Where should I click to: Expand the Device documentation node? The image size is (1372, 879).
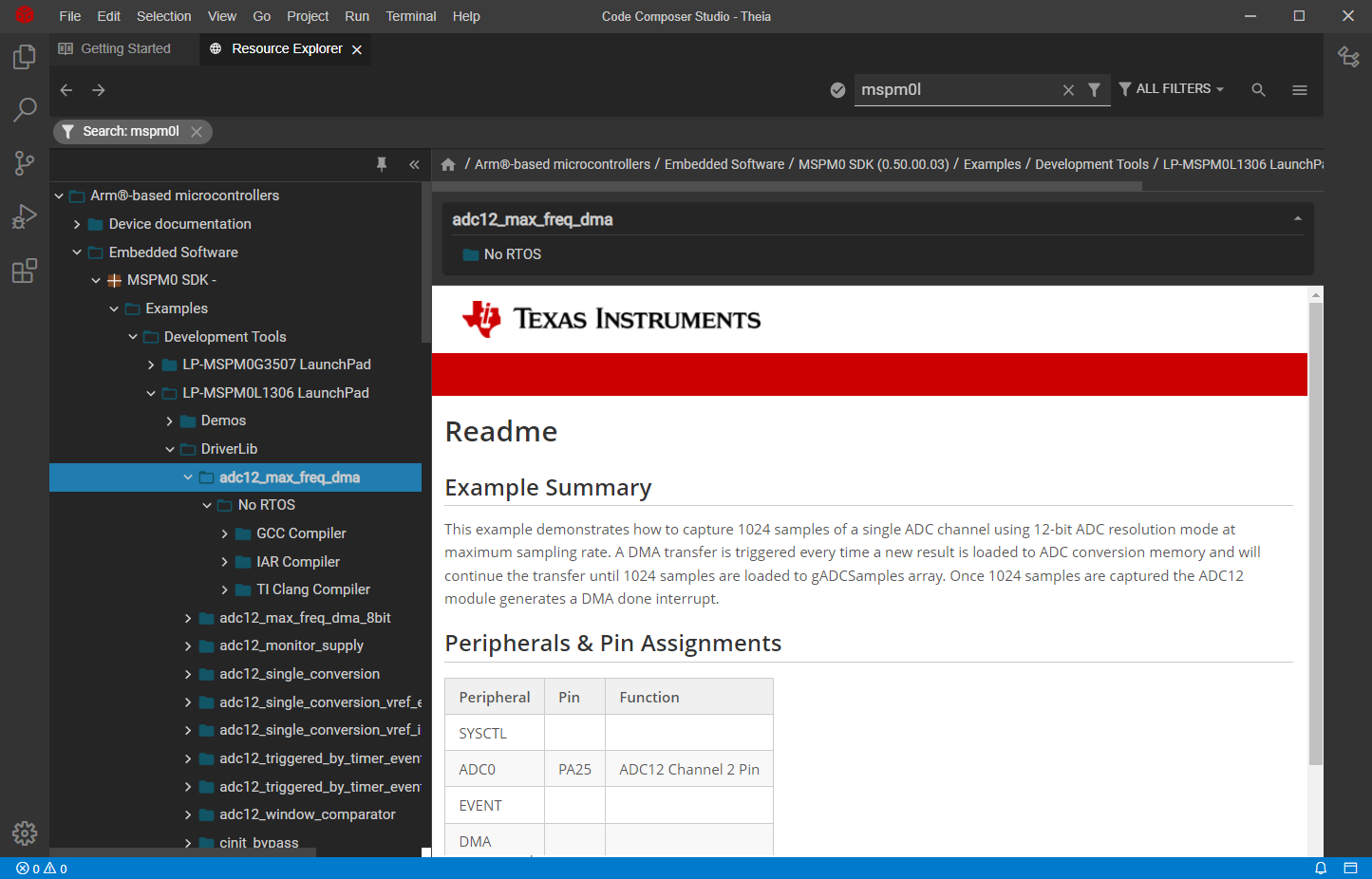[77, 225]
